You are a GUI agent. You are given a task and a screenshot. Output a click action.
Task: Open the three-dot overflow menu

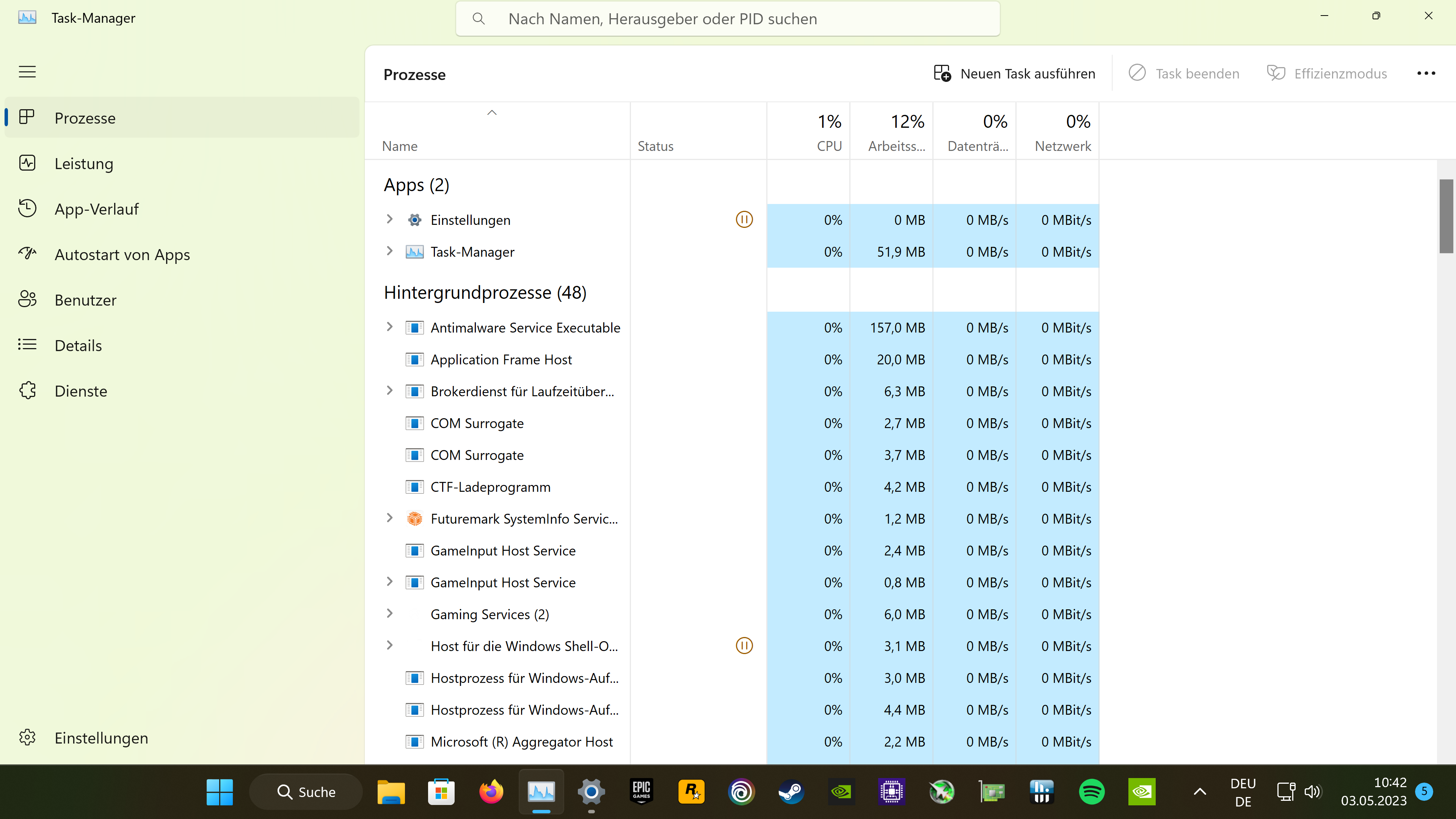pyautogui.click(x=1426, y=73)
